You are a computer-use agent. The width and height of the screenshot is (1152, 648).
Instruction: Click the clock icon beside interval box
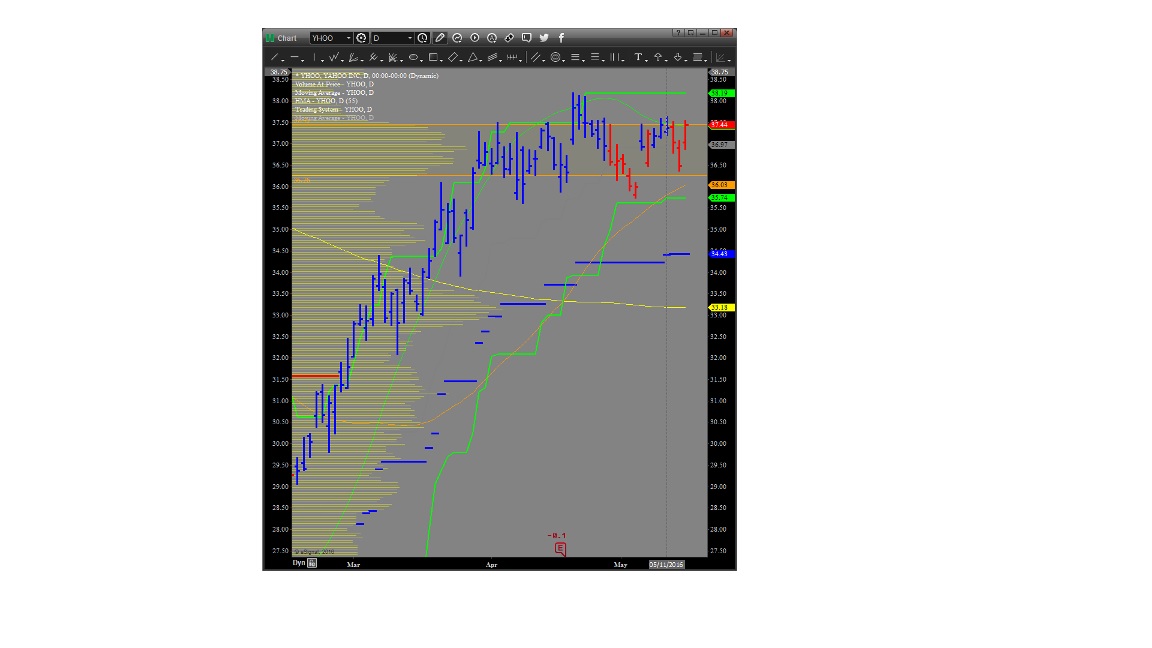tap(423, 38)
